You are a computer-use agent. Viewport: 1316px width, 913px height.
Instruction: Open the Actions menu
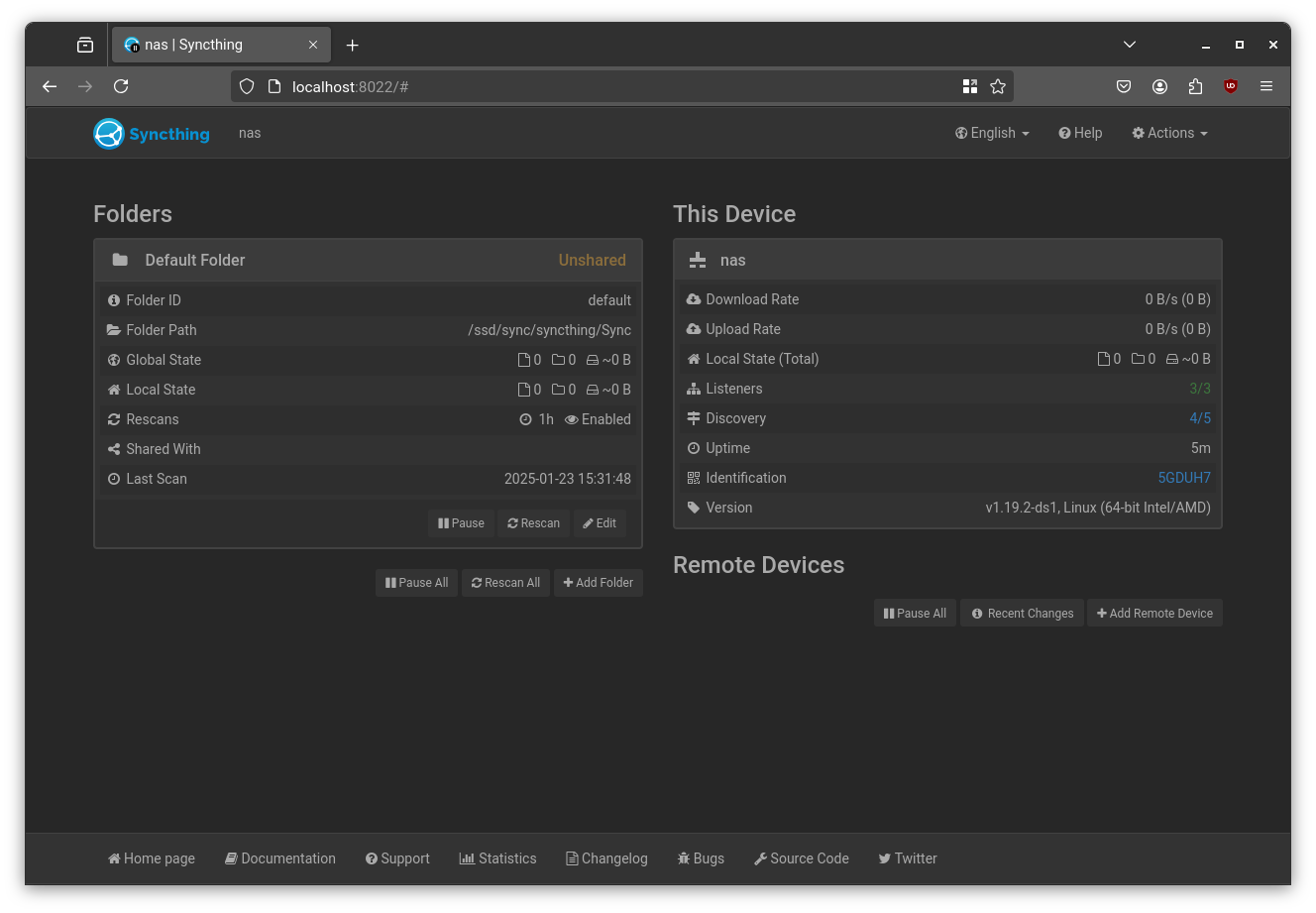(x=1169, y=133)
